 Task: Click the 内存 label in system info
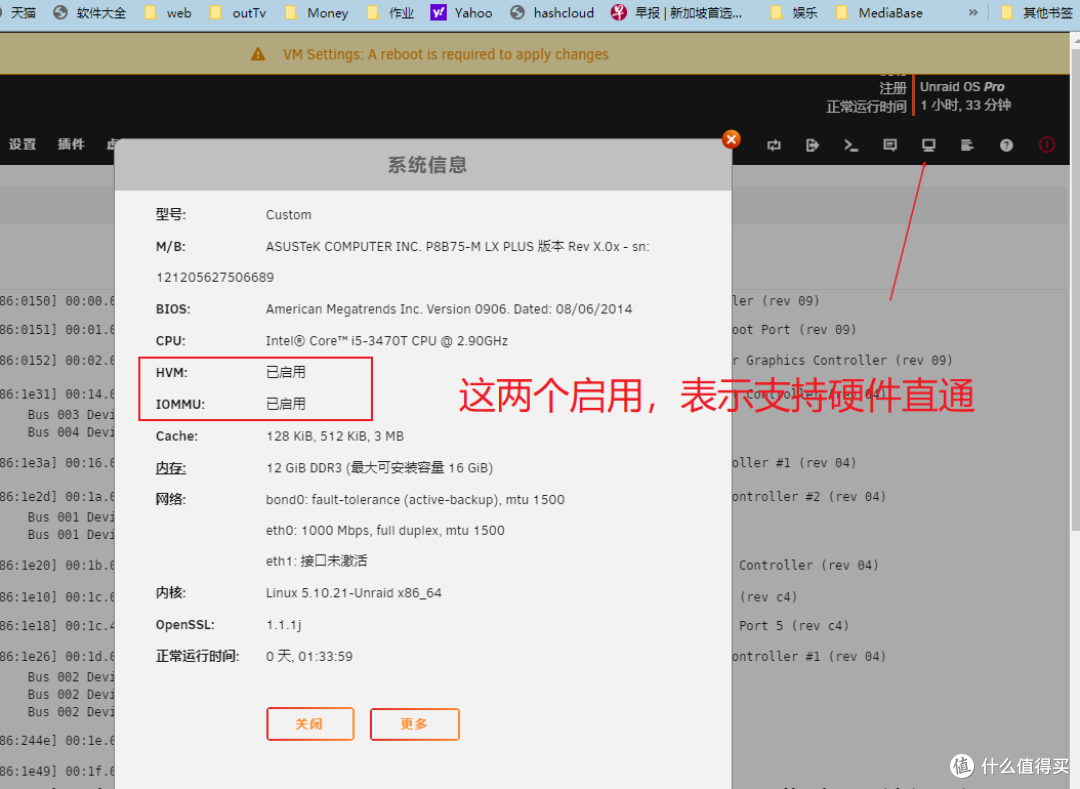point(171,468)
